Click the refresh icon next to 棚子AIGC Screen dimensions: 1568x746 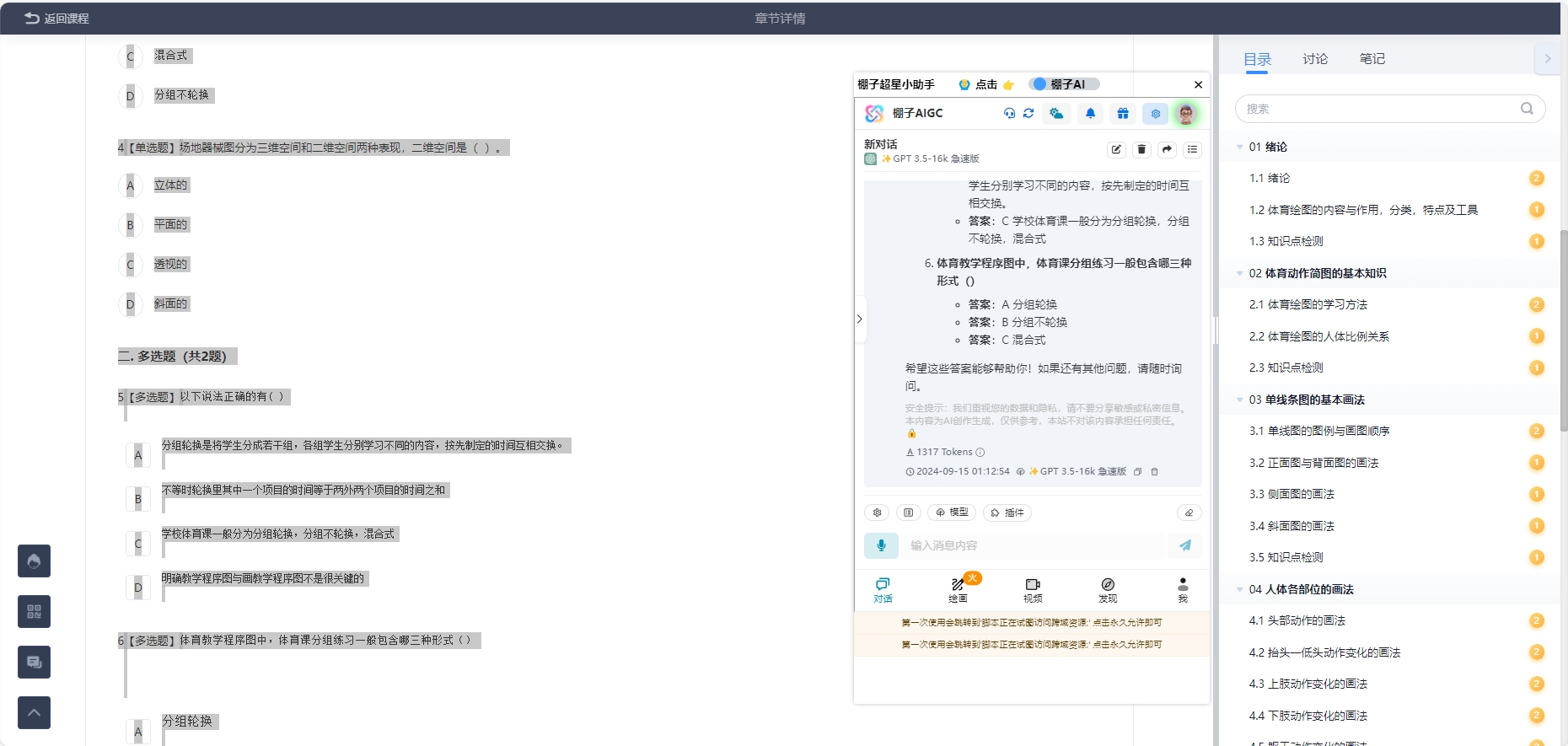pos(1028,113)
